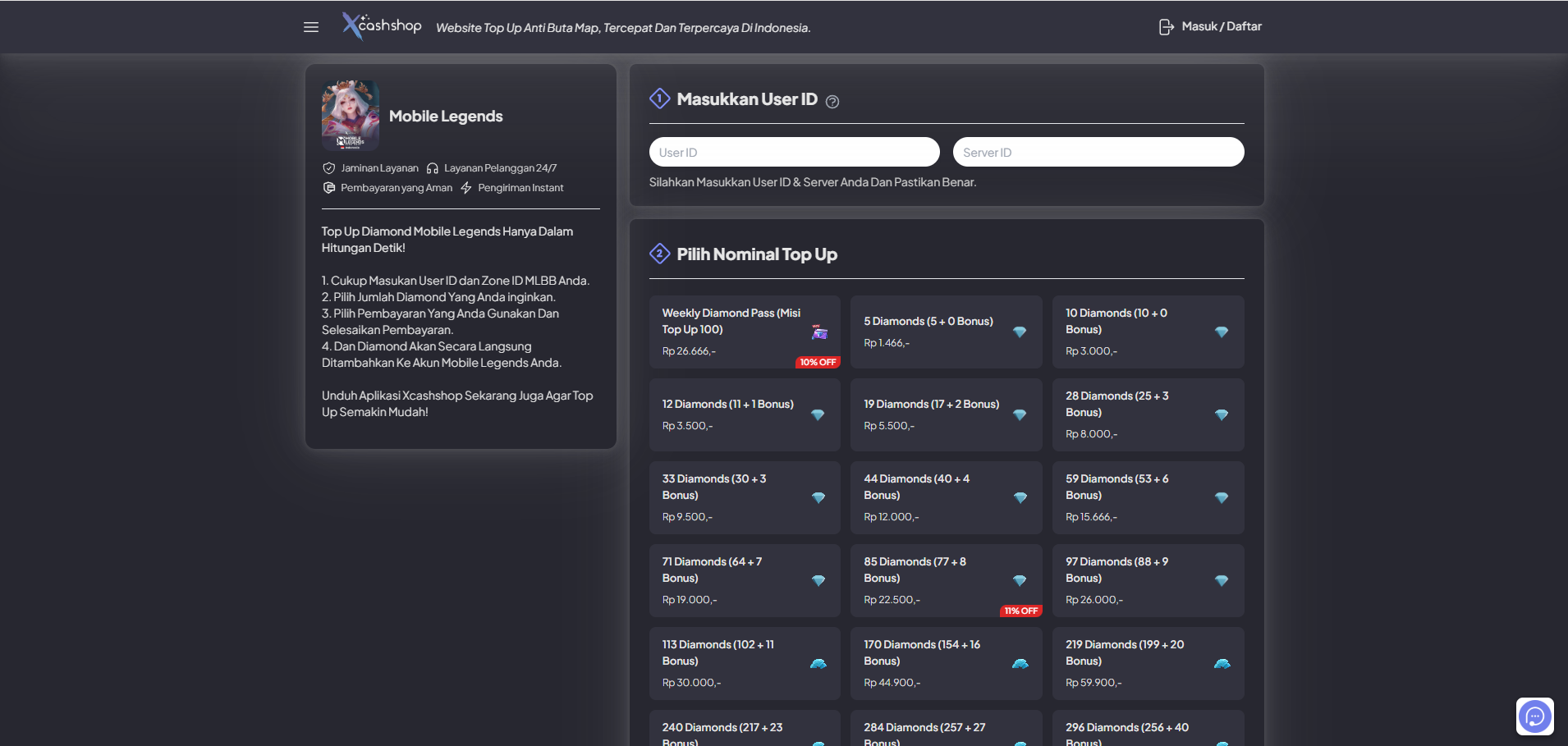Click the secure payment icon
The width and height of the screenshot is (1568, 746).
(328, 188)
